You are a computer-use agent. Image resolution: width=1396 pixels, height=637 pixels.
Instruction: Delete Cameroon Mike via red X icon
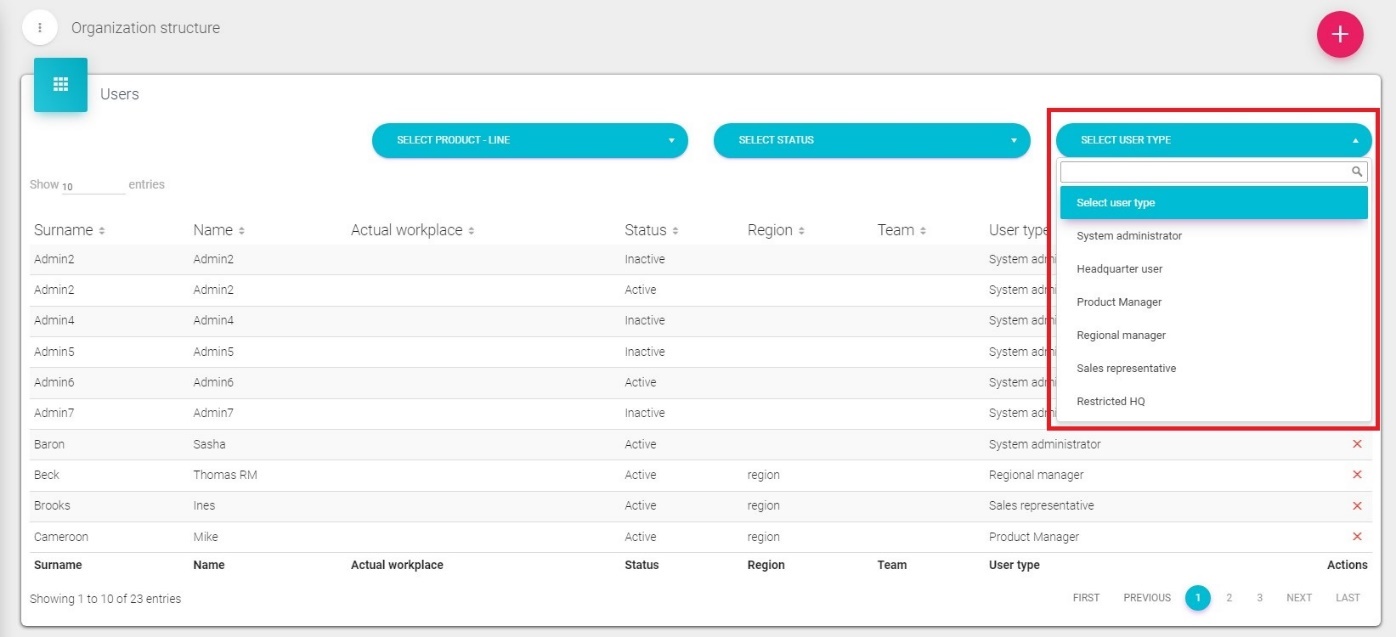[1357, 537]
